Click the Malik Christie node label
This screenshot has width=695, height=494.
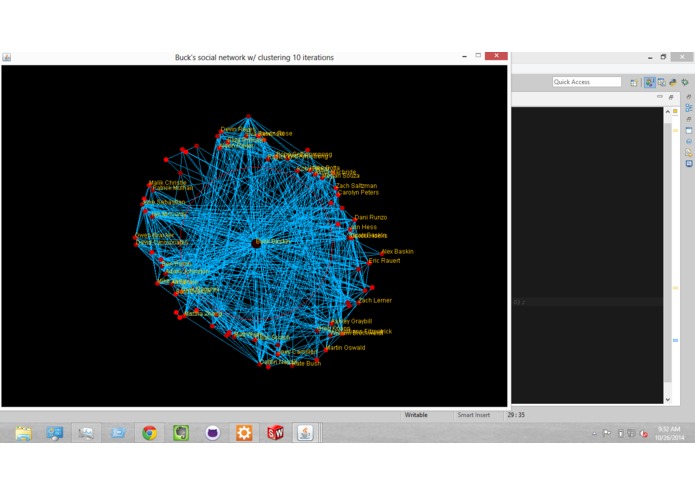pyautogui.click(x=168, y=183)
